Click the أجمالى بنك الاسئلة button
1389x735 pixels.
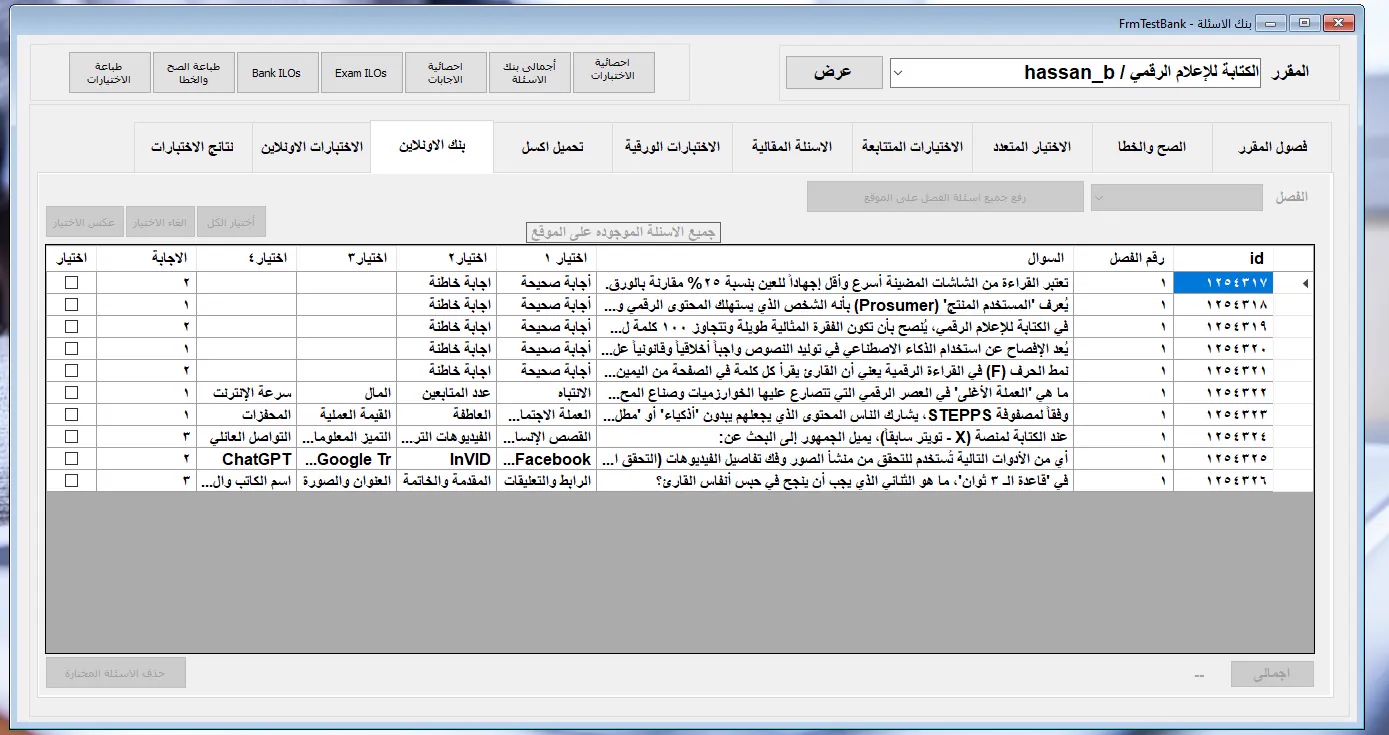coord(528,73)
